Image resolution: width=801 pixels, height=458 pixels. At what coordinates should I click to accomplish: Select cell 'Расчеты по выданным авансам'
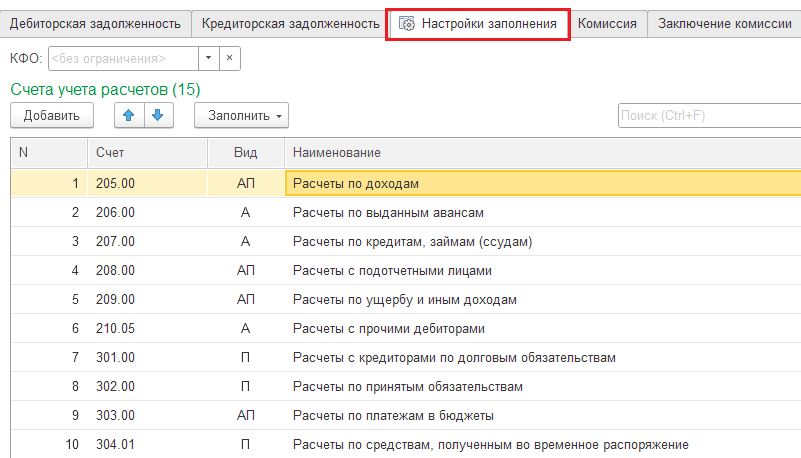[x=543, y=212]
